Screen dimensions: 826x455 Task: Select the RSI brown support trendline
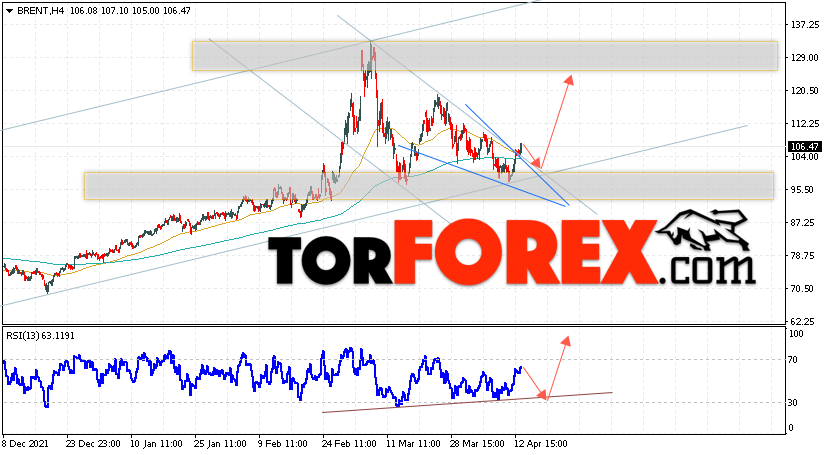coord(467,402)
